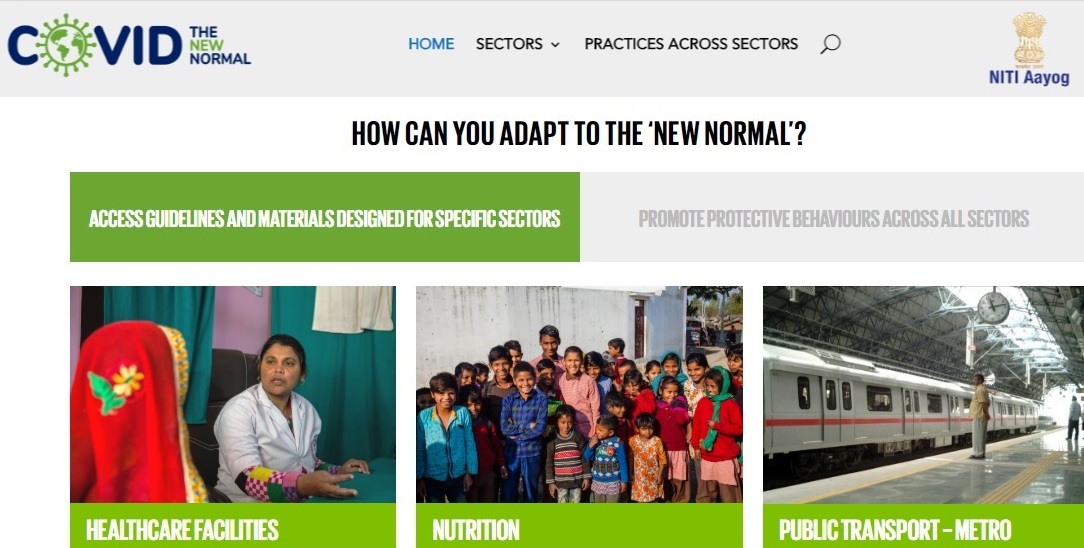Click the Healthcare Facilities label
Screen dimensions: 1084x548
[182, 530]
